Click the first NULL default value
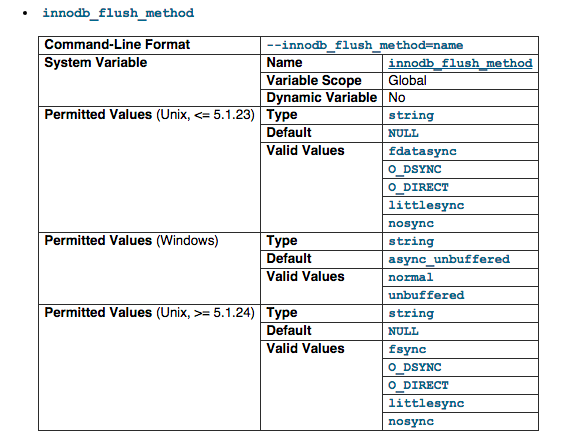The width and height of the screenshot is (578, 443). [403, 133]
